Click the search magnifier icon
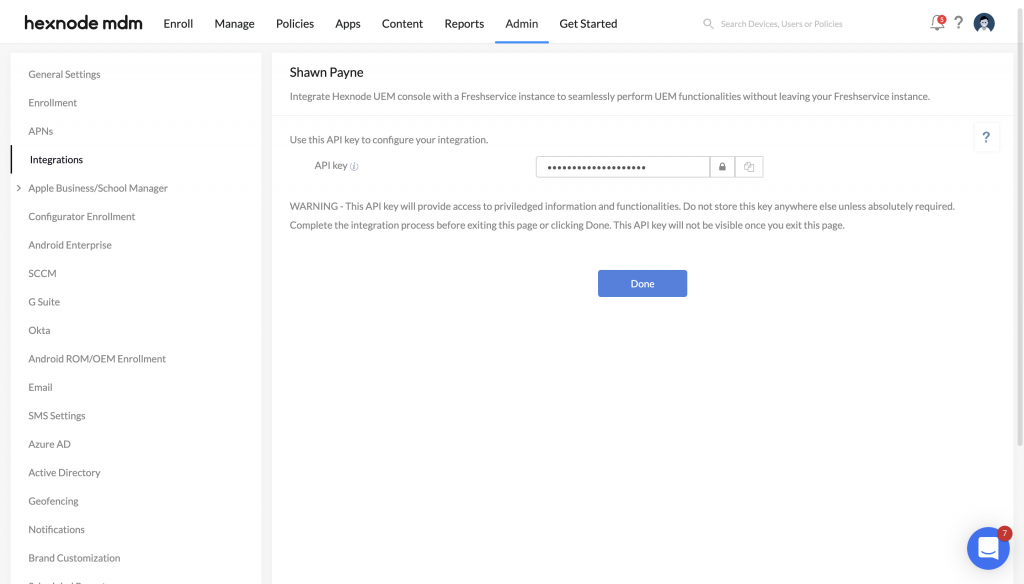This screenshot has width=1024, height=584. coord(707,23)
